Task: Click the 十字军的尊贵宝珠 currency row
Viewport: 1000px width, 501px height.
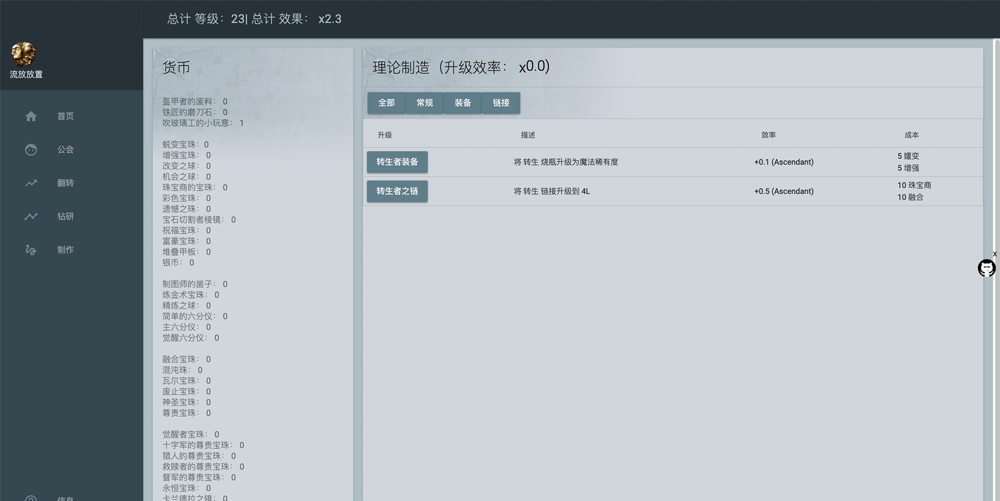Action: [x=203, y=445]
